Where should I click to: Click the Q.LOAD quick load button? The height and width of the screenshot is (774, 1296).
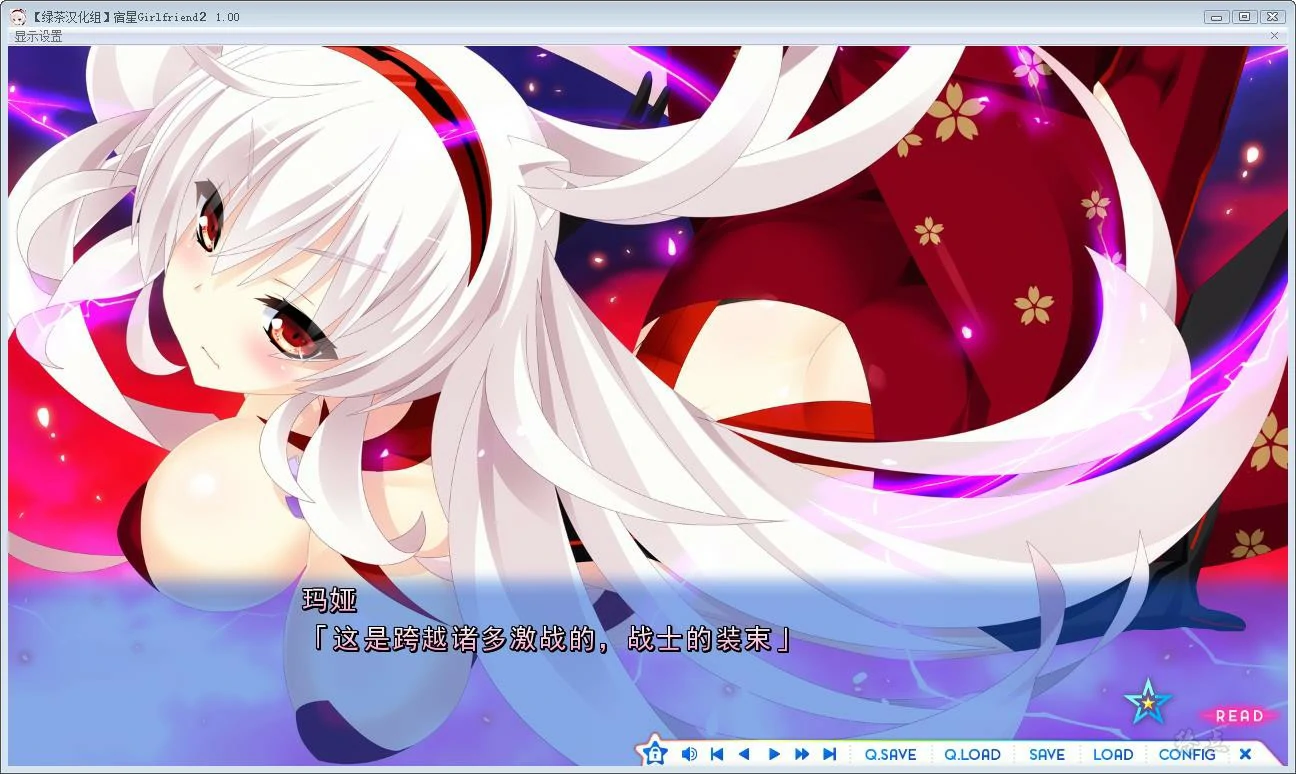972,755
